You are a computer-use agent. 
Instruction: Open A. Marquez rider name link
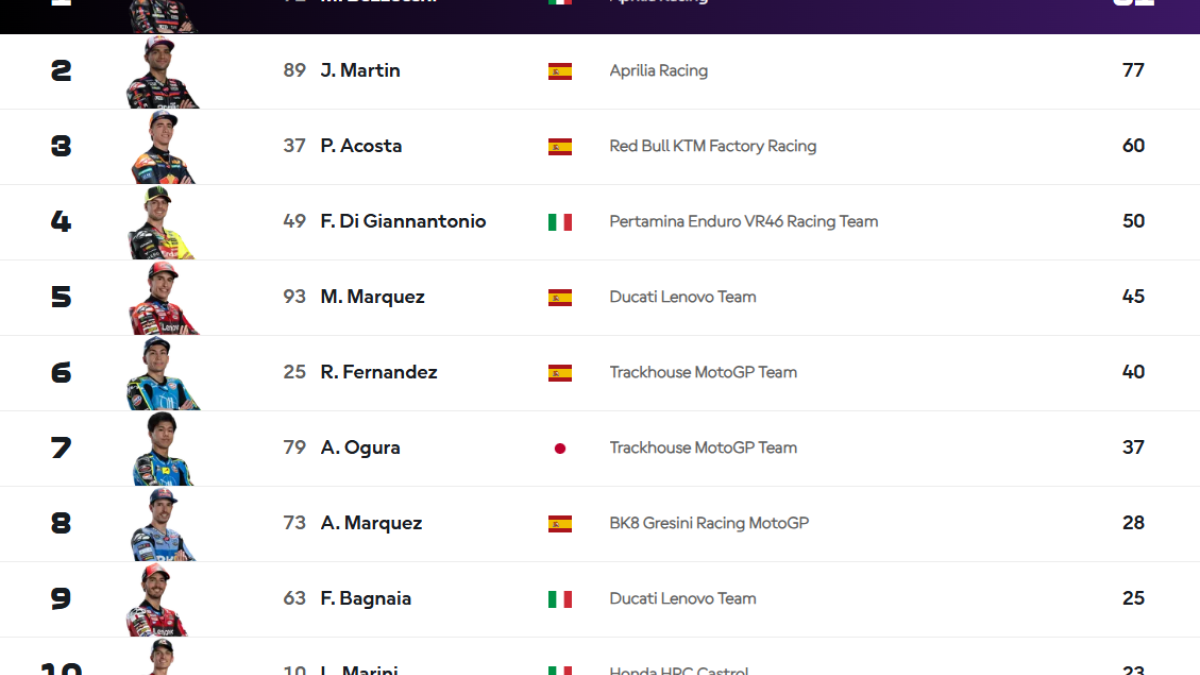coord(371,523)
